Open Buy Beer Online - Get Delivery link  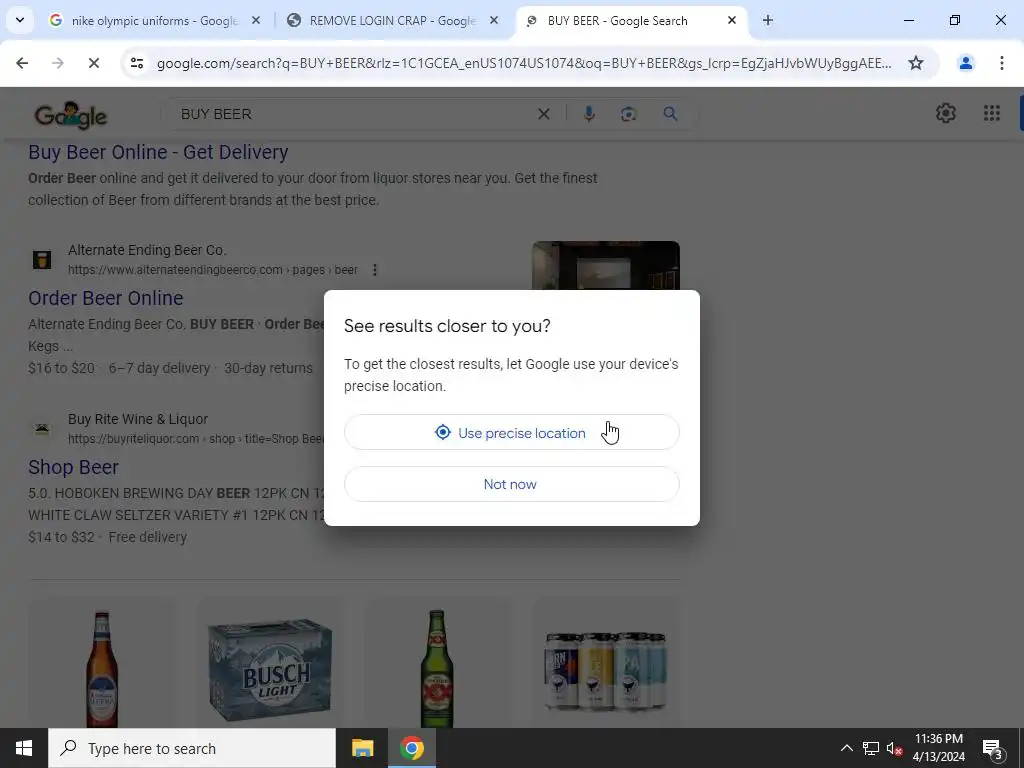tap(158, 152)
